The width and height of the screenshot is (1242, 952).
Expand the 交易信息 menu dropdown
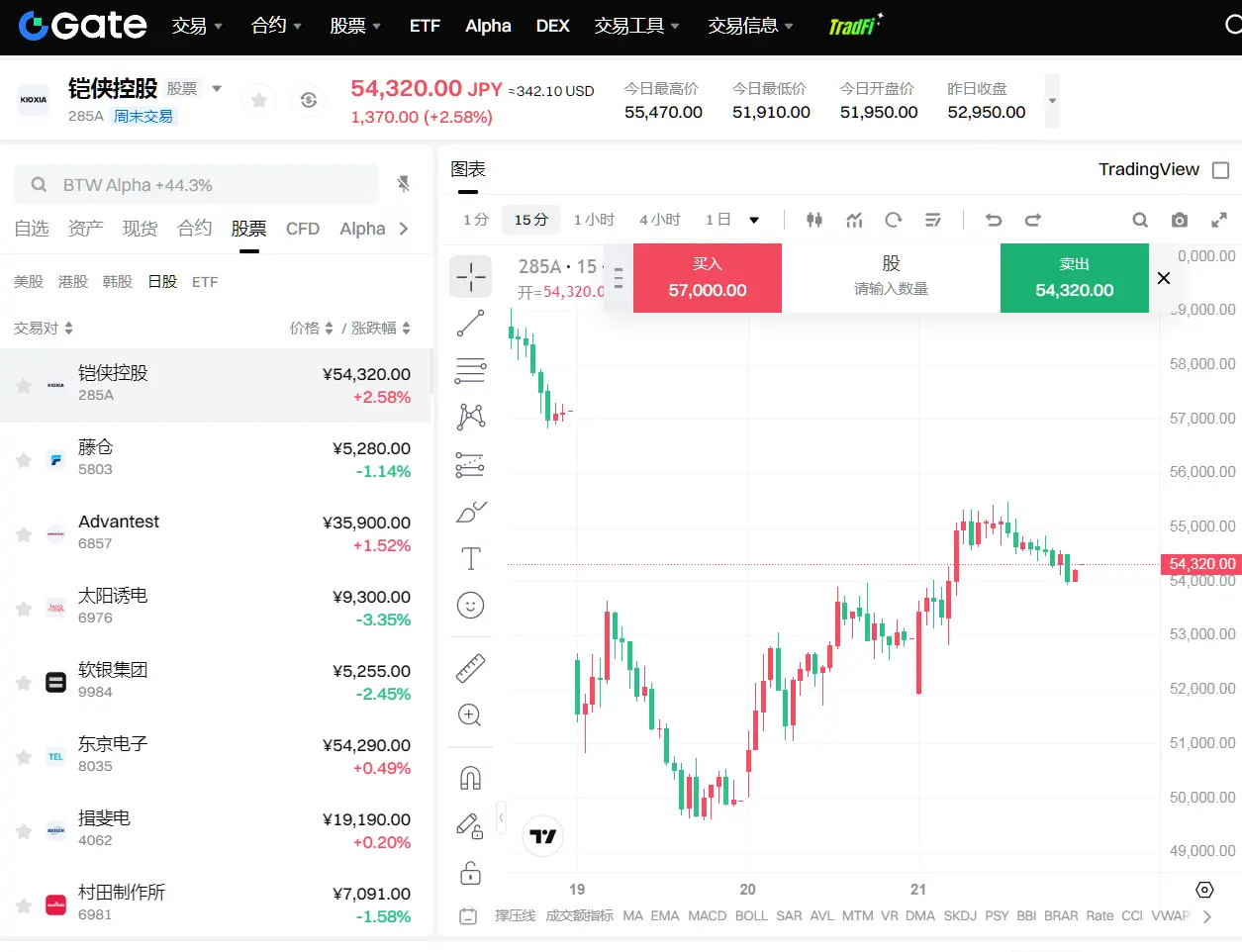(x=750, y=26)
